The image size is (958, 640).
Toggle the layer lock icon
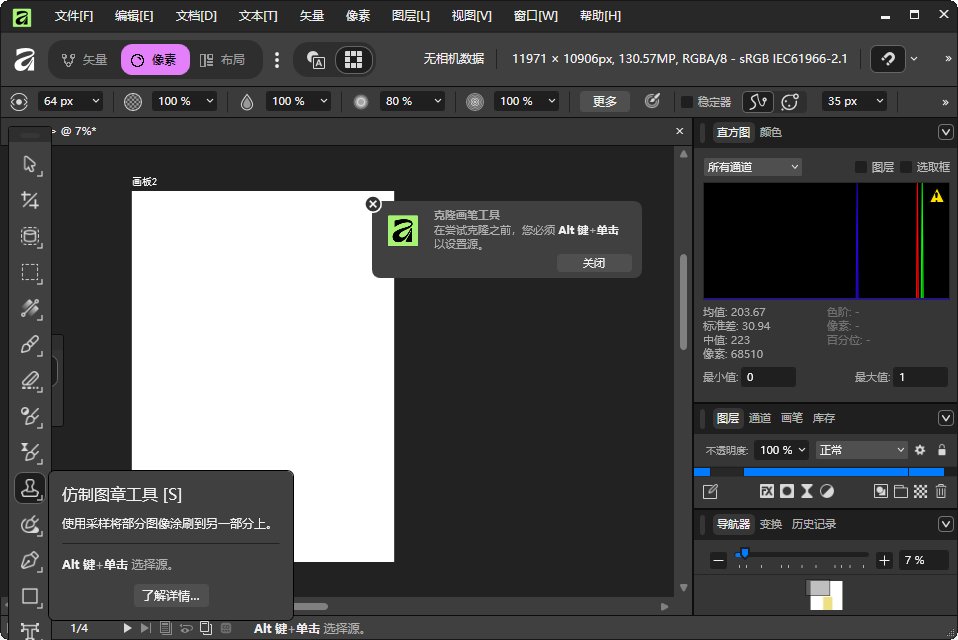[942, 450]
